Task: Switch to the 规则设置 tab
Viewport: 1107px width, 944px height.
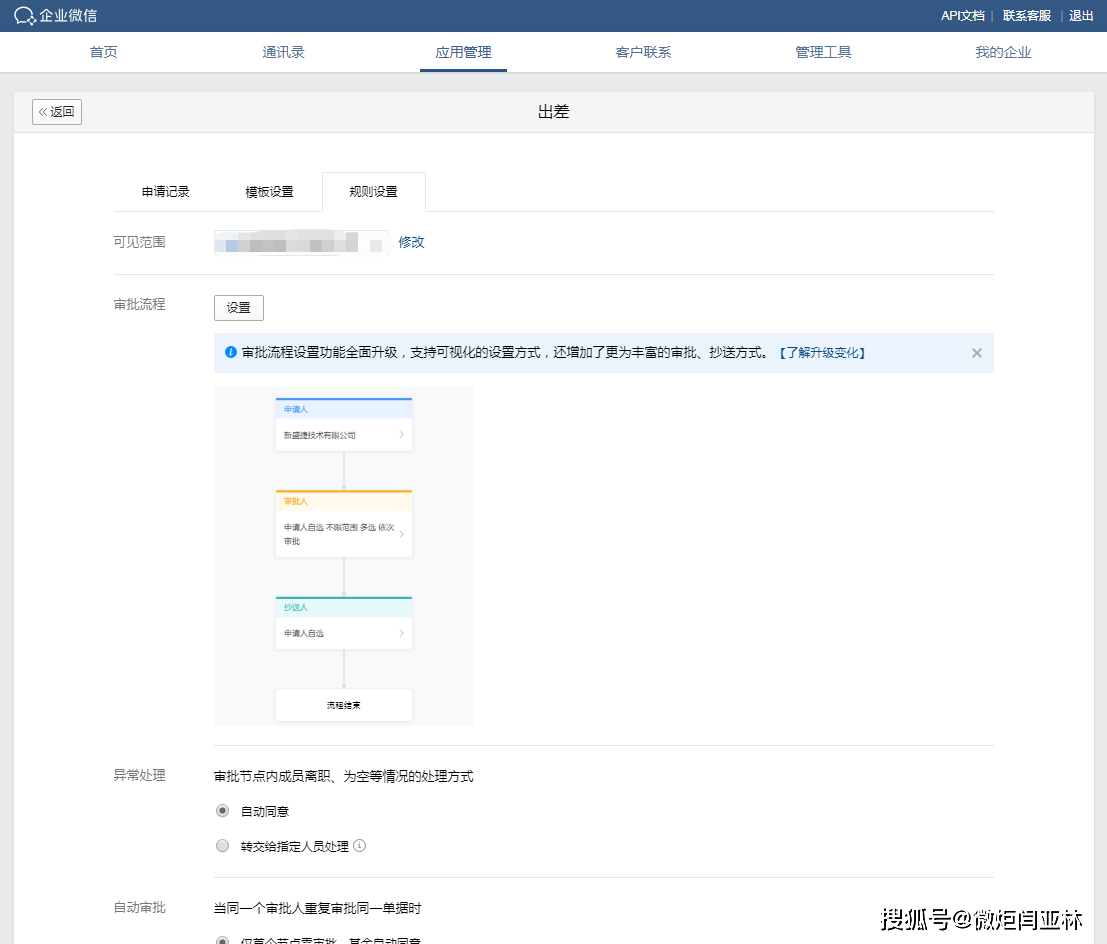Action: 373,192
